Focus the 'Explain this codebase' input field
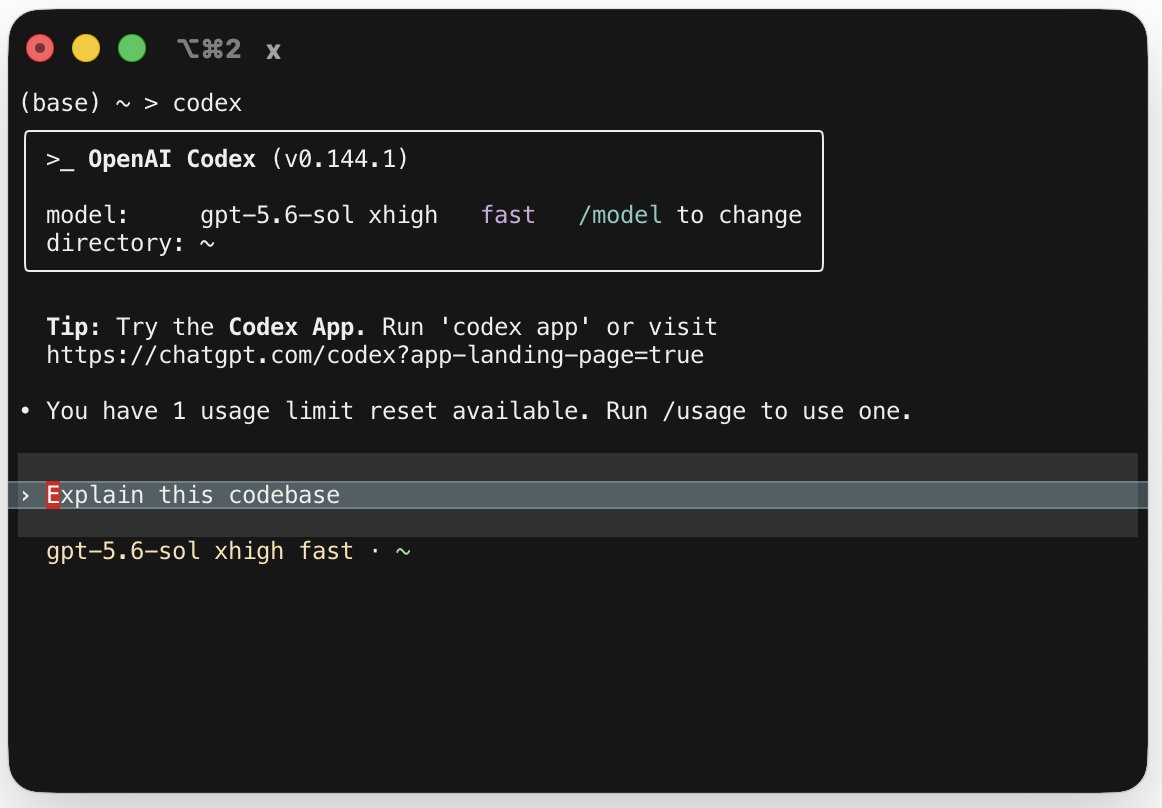Screen dimensions: 1162x808 click(x=578, y=495)
